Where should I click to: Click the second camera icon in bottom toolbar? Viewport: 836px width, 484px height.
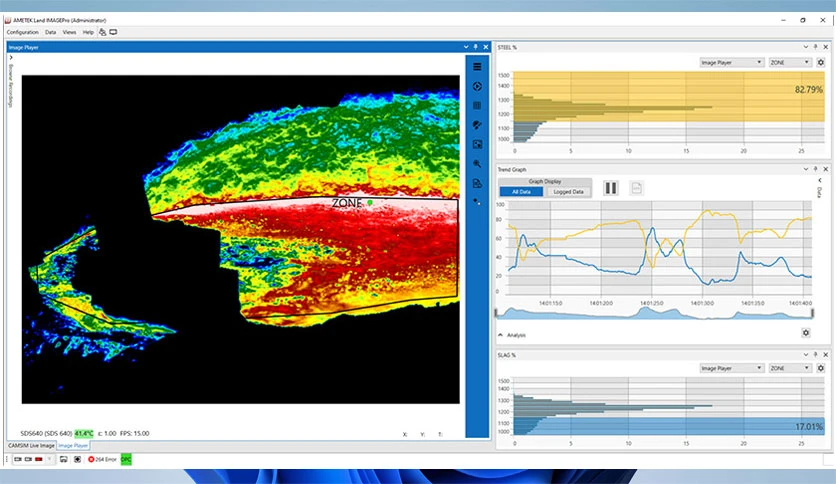[x=28, y=459]
